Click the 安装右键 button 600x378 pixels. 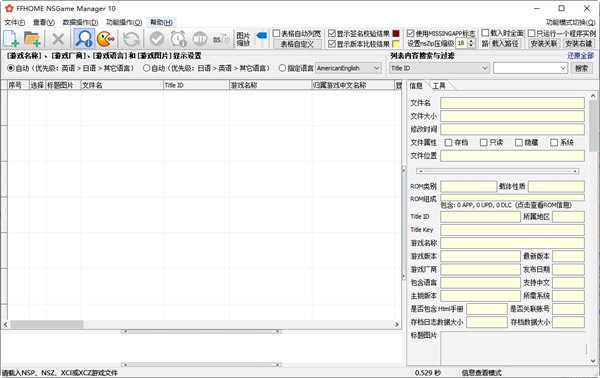pos(579,44)
